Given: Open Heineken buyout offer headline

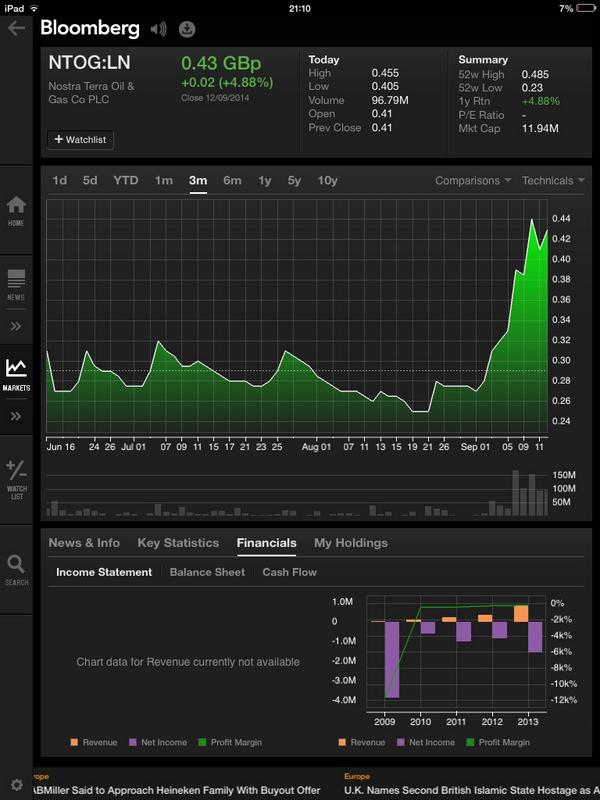Looking at the screenshot, I should [177, 791].
